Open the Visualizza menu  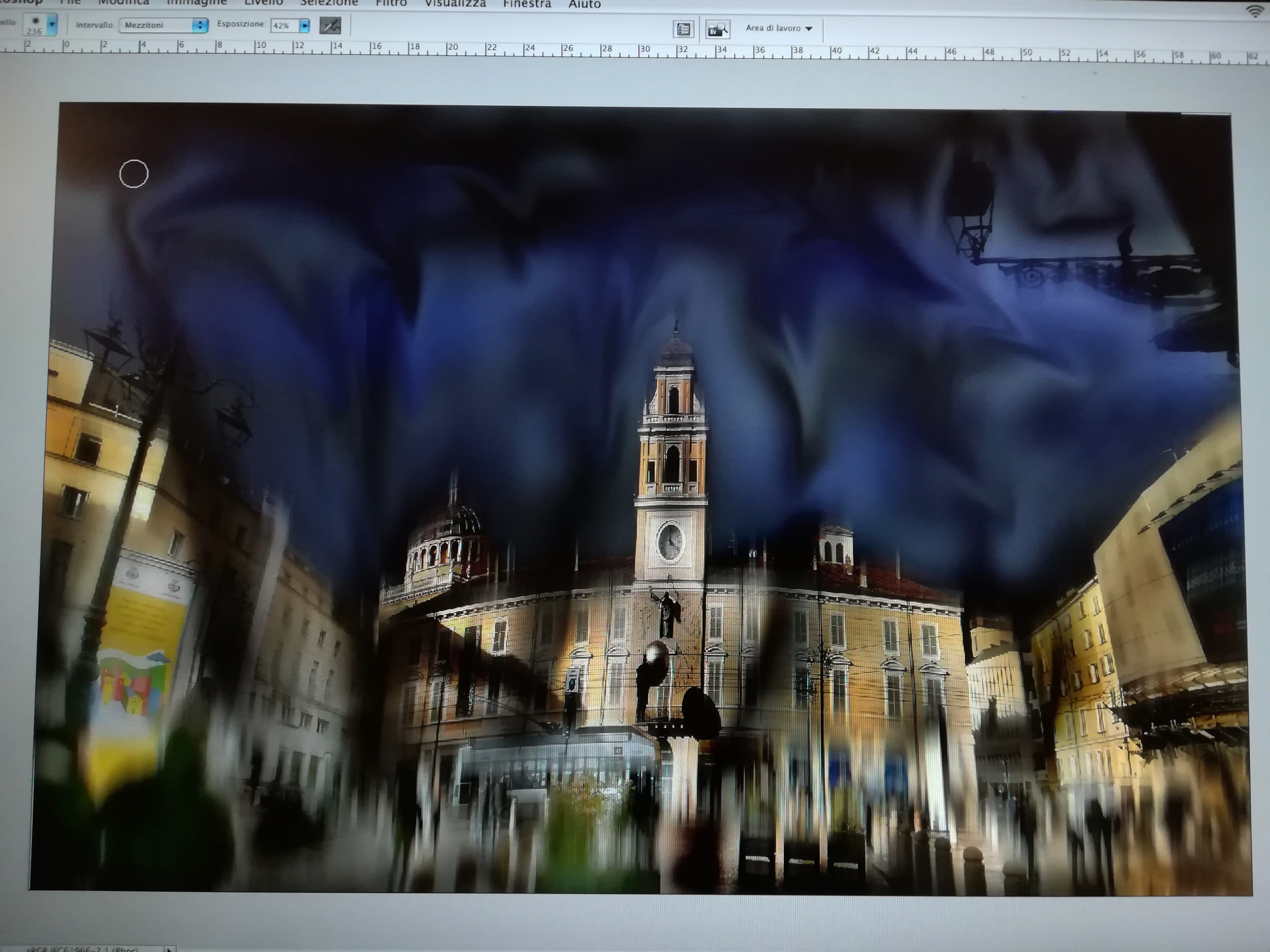455,4
